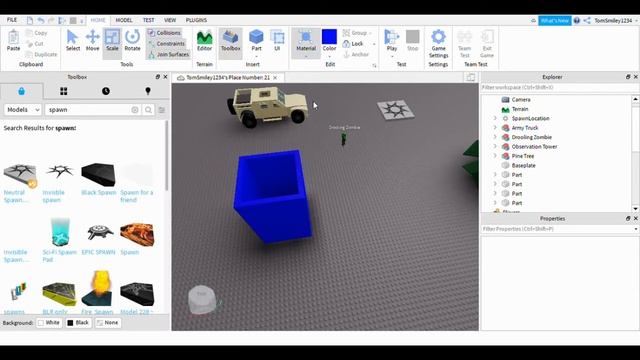
Task: Select the Baseplate item in Explorer
Action: click(523, 165)
